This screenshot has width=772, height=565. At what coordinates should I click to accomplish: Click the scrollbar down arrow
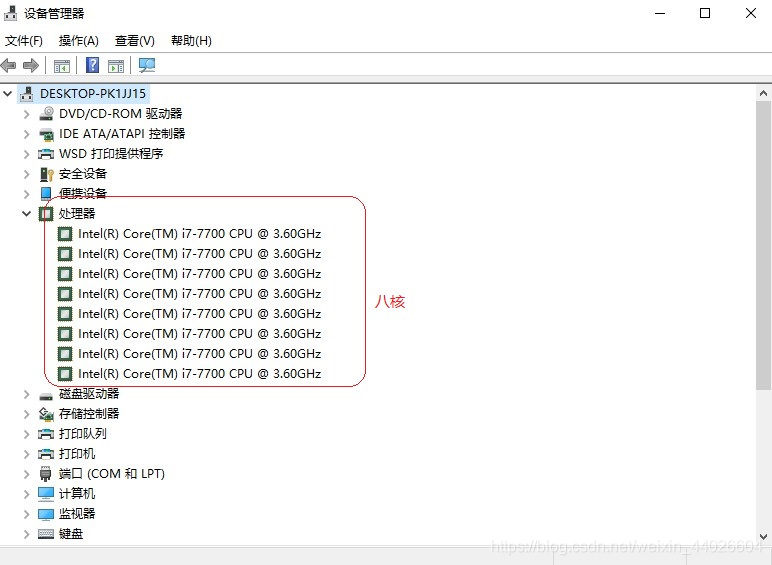[763, 536]
